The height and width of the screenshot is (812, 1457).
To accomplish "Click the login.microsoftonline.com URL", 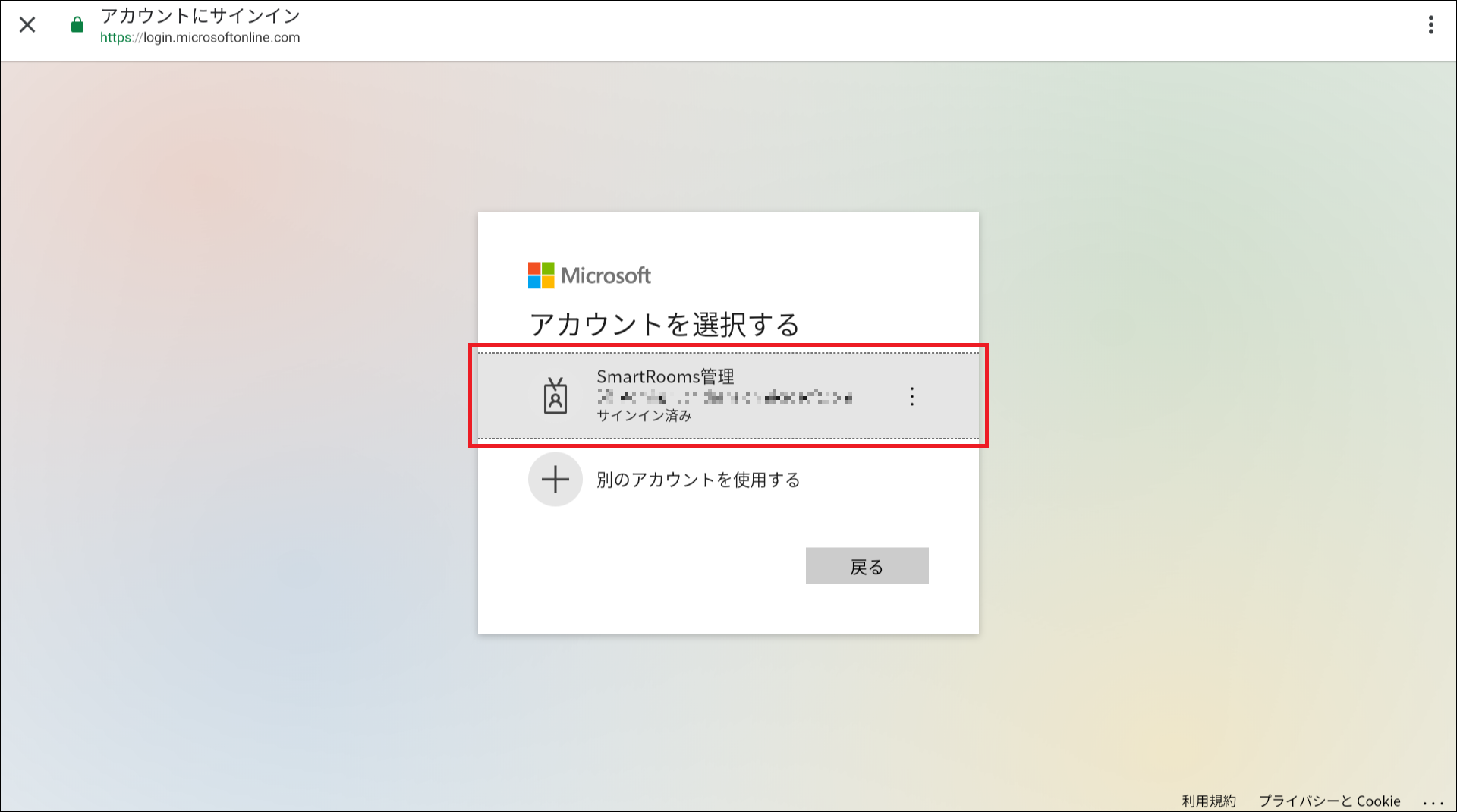I will (x=200, y=38).
